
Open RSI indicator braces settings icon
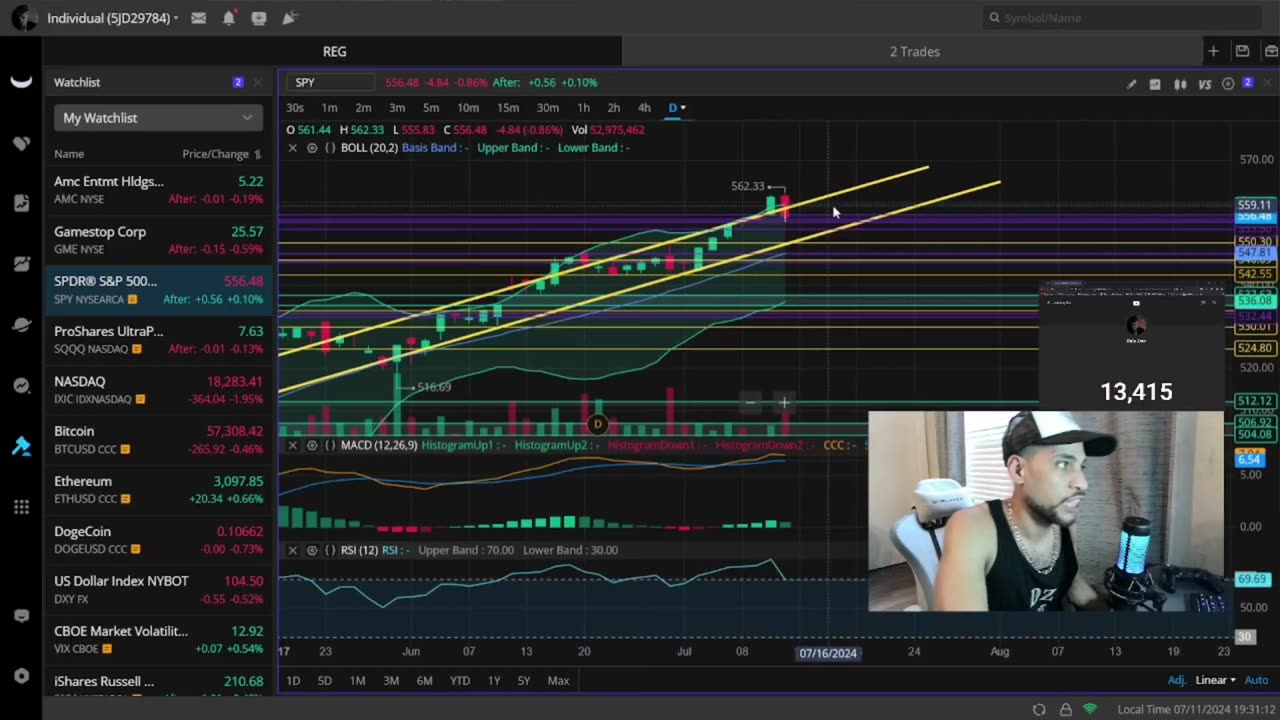point(330,550)
